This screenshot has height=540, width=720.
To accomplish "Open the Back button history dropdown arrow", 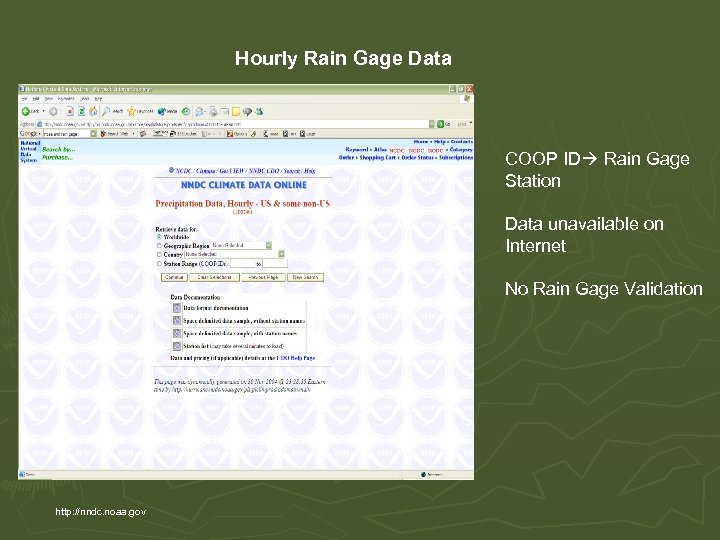I will click(44, 111).
